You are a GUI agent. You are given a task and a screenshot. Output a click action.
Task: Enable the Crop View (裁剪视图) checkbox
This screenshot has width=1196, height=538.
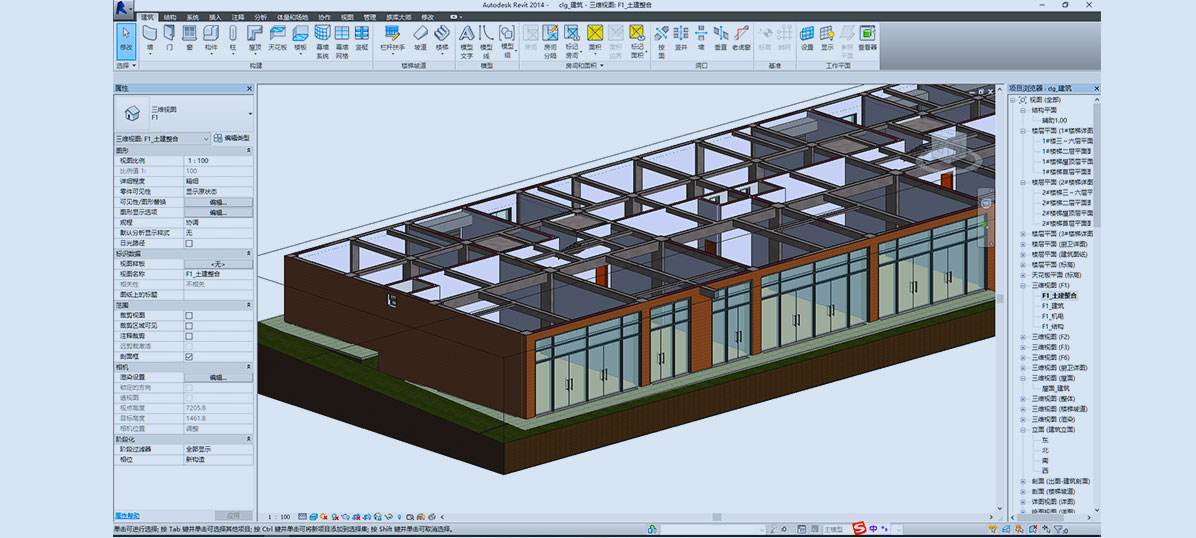point(189,315)
